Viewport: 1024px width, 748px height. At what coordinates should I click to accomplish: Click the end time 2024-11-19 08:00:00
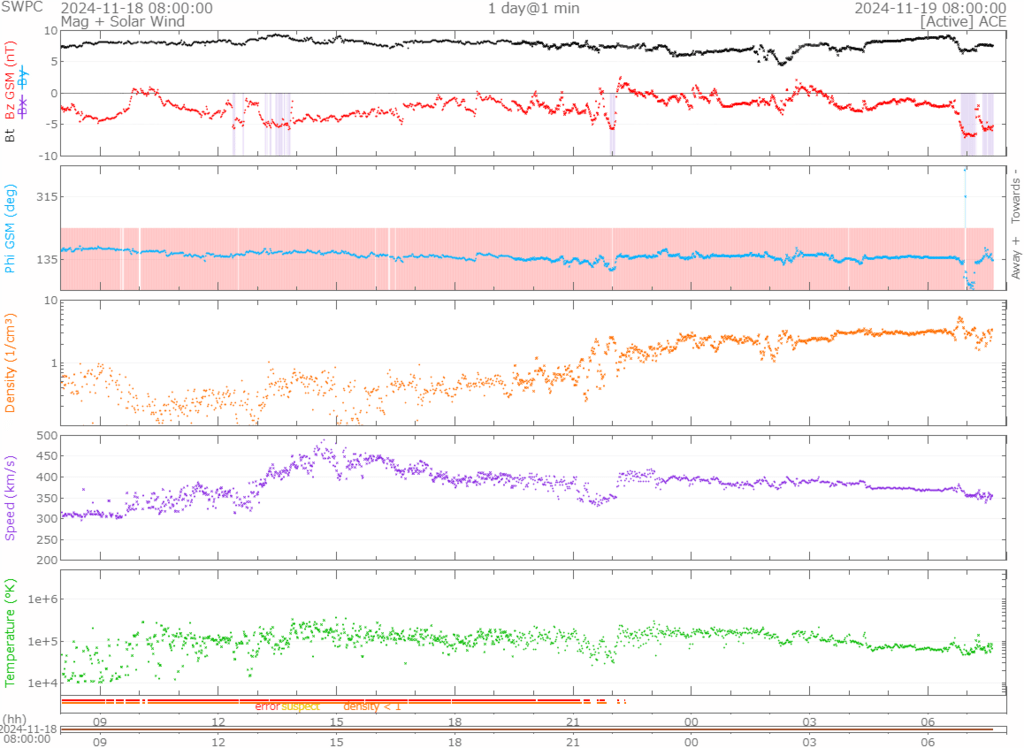(x=930, y=8)
